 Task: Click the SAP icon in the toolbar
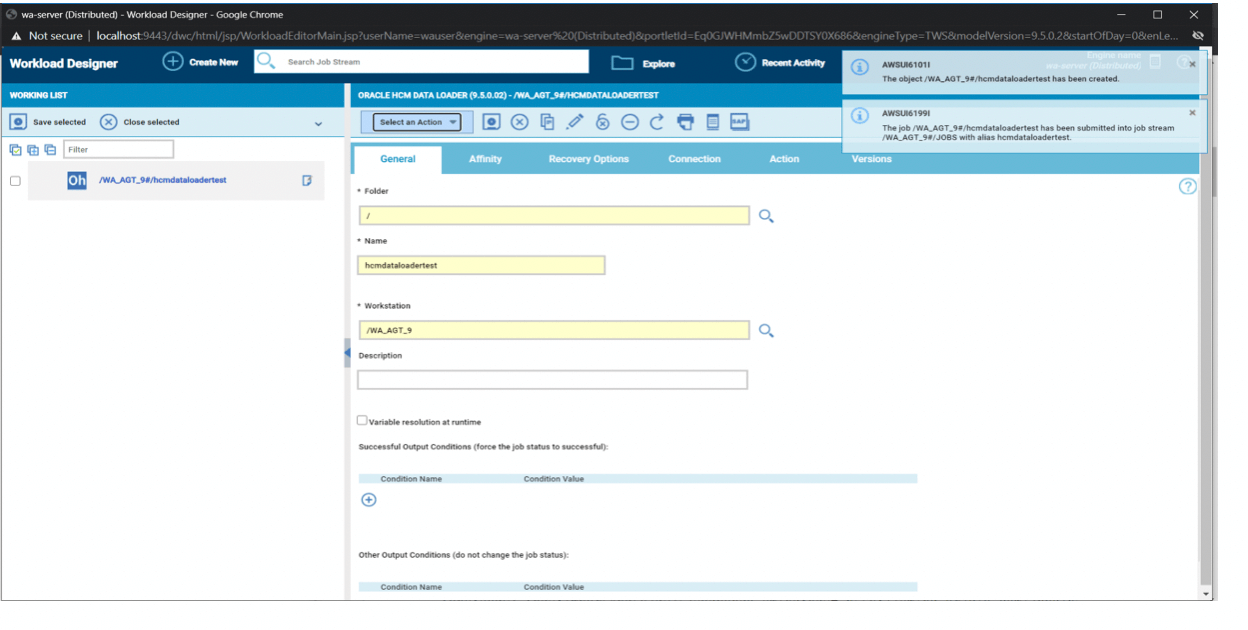(x=739, y=122)
